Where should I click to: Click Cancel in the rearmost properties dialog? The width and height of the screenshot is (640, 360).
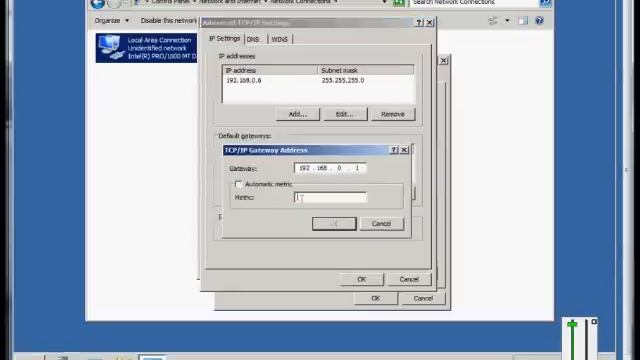coord(423,298)
